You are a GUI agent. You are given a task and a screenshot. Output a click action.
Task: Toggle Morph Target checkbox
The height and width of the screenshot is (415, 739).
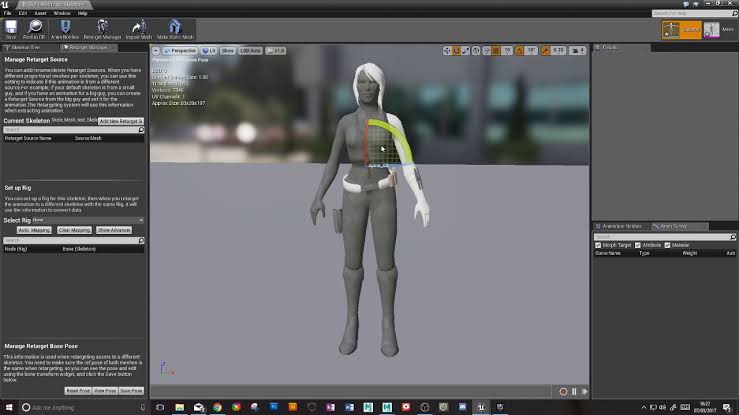tap(598, 245)
